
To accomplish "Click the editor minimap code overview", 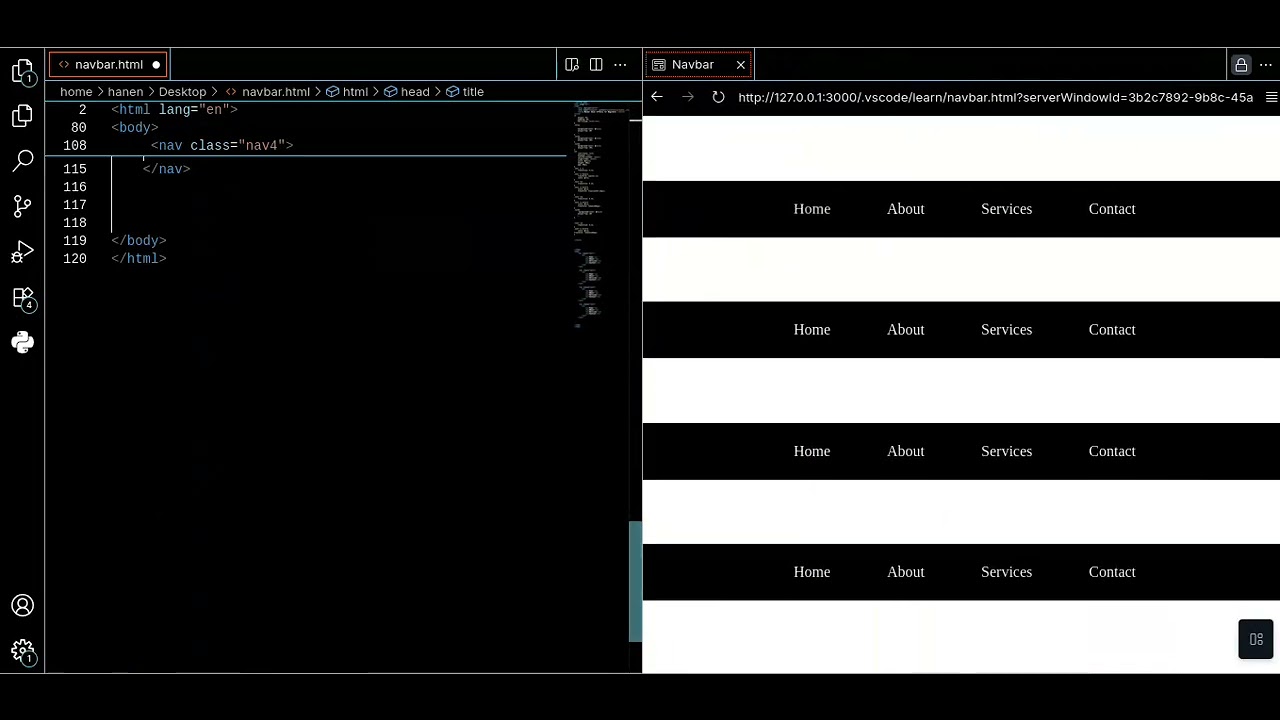I will point(600,215).
